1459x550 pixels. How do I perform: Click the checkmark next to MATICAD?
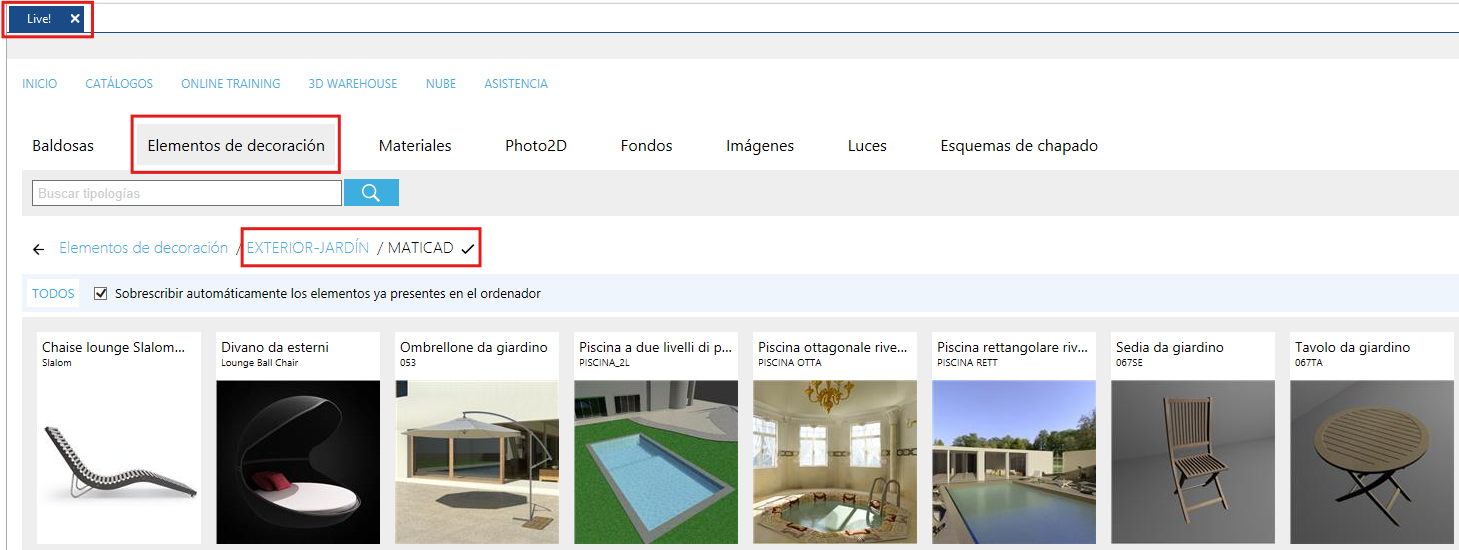[468, 249]
